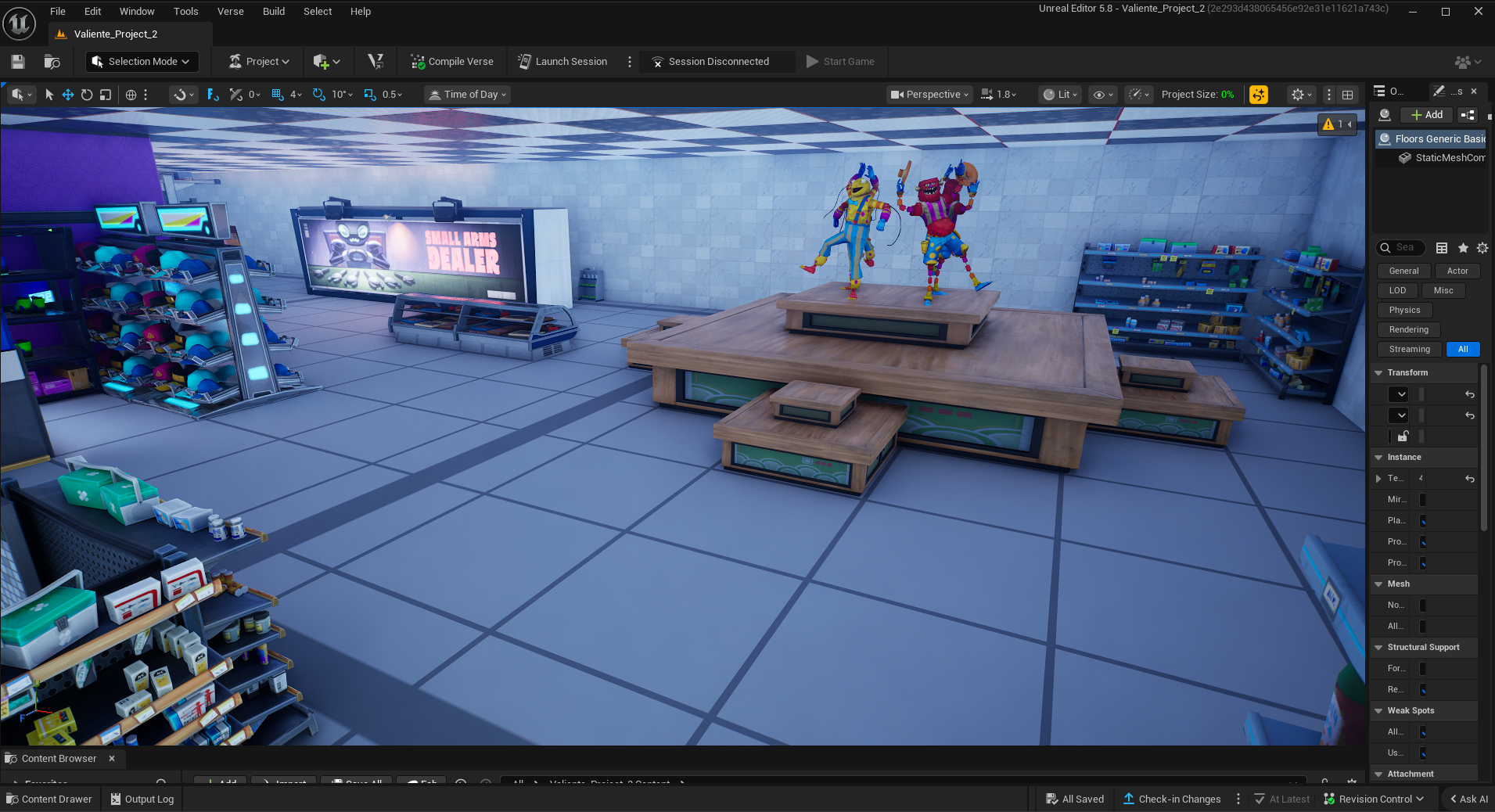The image size is (1495, 812).
Task: Click the viewport layout grid icon
Action: coord(1347,95)
